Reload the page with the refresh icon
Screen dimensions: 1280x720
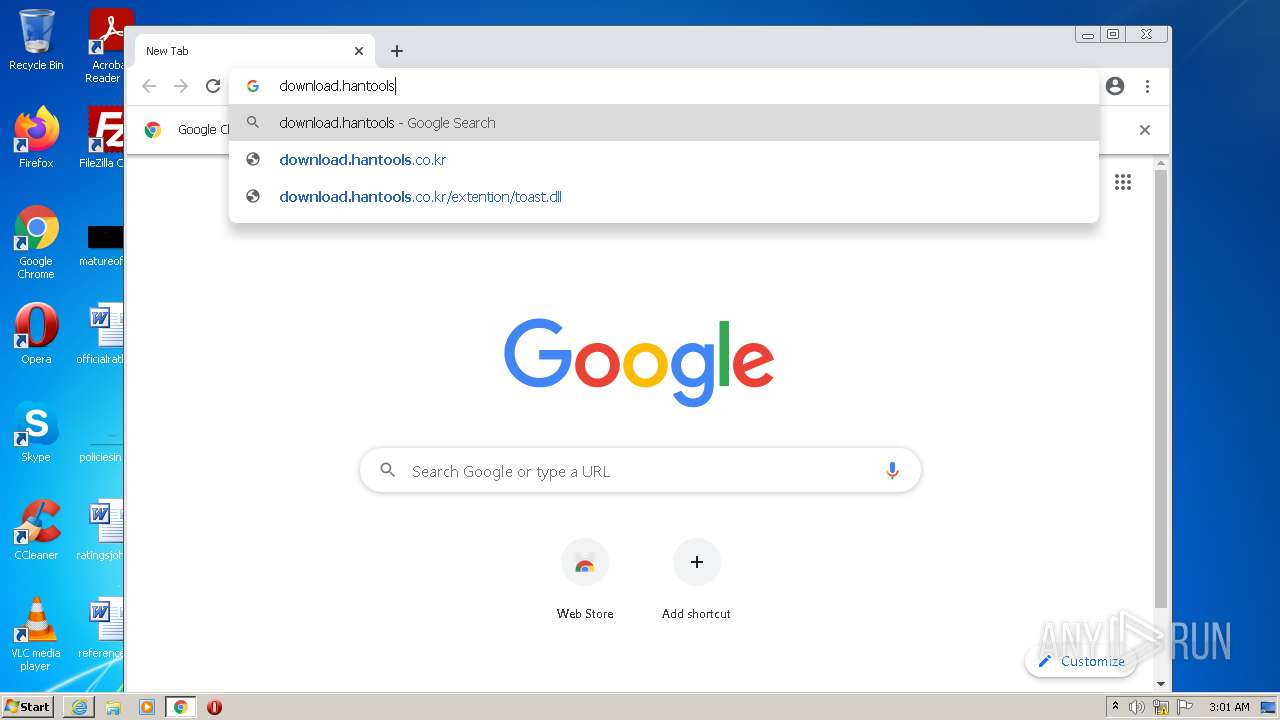213,86
